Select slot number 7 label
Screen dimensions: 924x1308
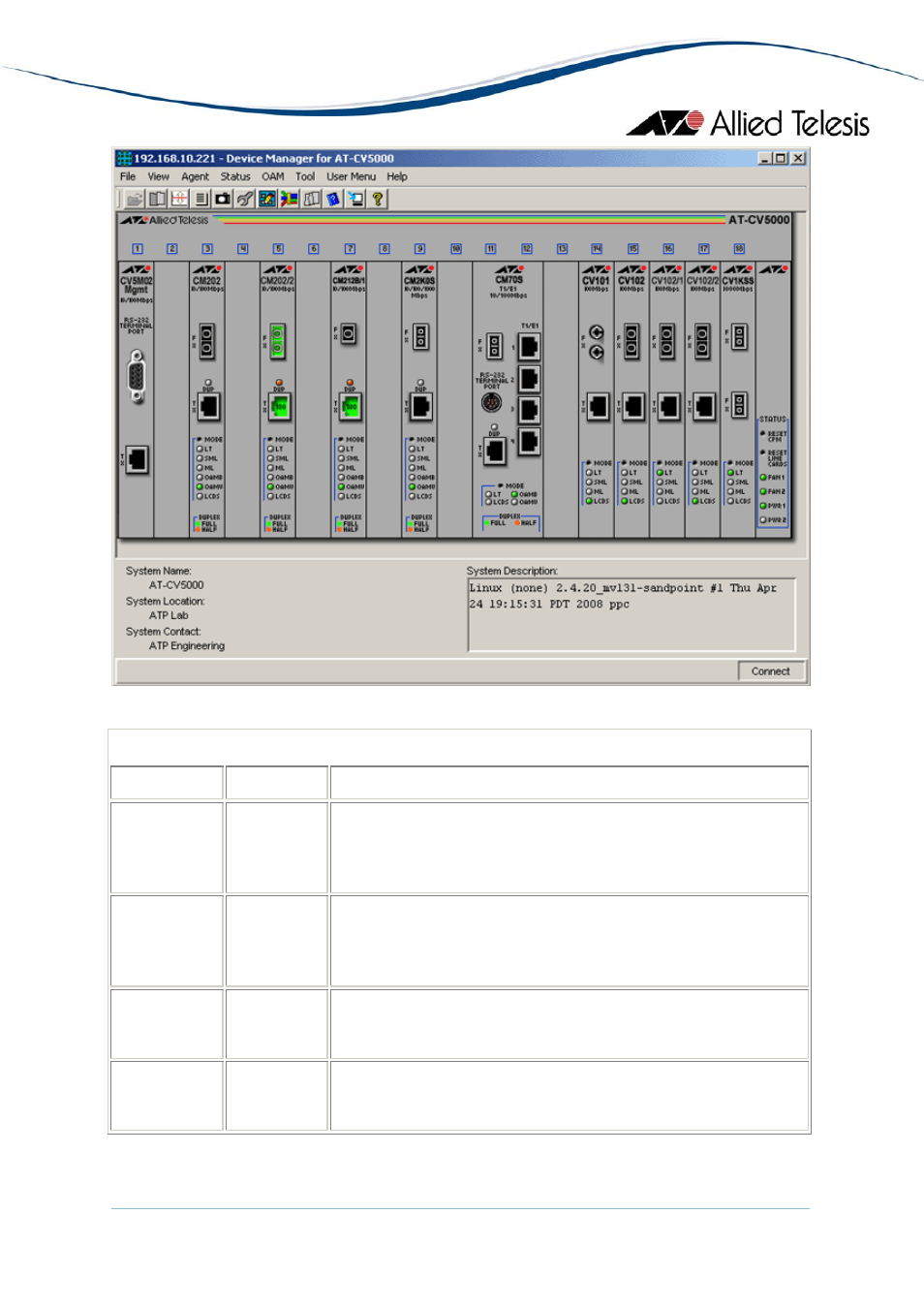pyautogui.click(x=350, y=249)
